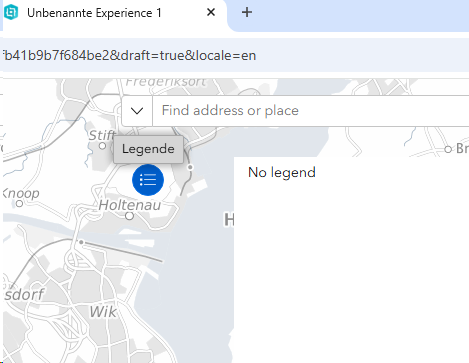Close the Unbenannte Experience 1 tab
The width and height of the screenshot is (469, 363).
[x=211, y=13]
